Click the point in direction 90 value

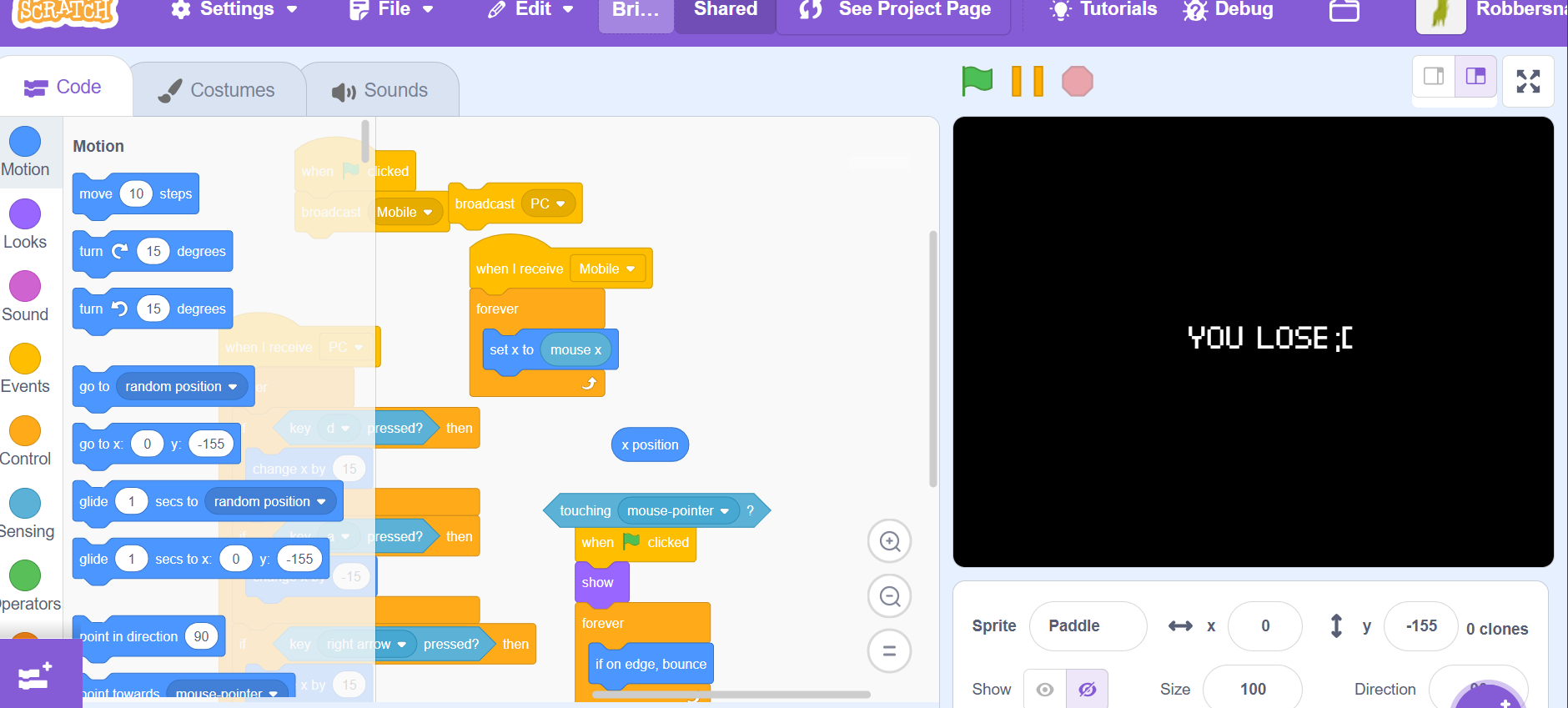[201, 636]
